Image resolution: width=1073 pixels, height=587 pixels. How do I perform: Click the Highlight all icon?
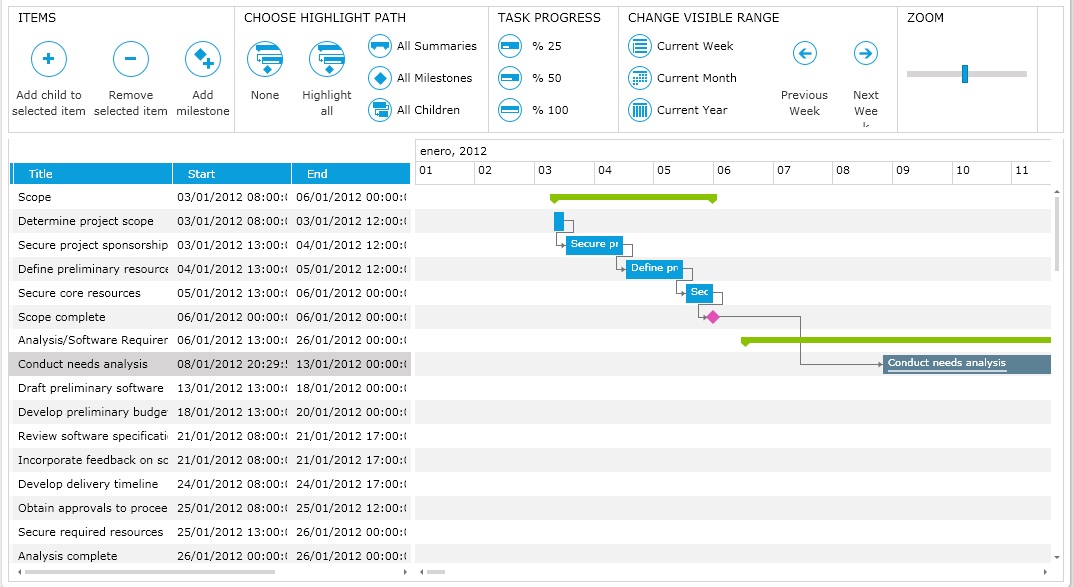click(326, 60)
